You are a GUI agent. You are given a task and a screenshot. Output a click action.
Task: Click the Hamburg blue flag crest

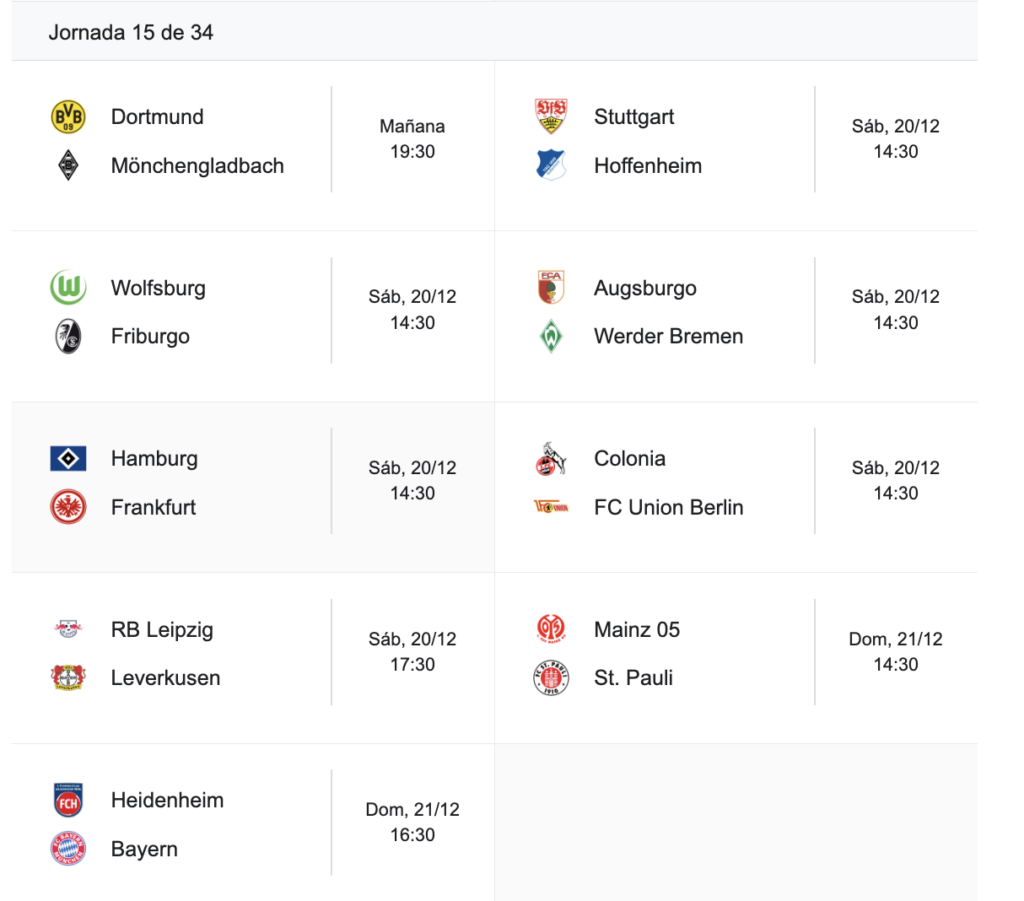[68, 459]
